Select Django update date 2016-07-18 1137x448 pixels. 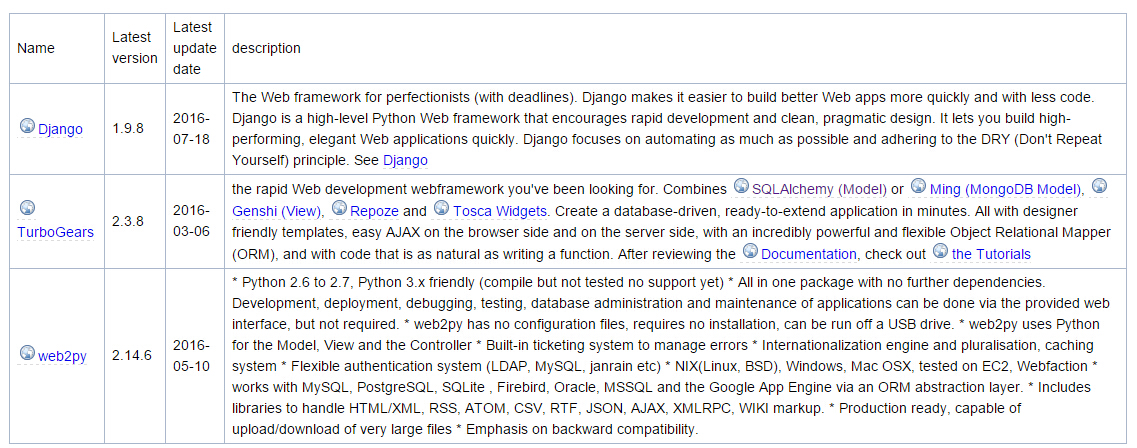(195, 128)
